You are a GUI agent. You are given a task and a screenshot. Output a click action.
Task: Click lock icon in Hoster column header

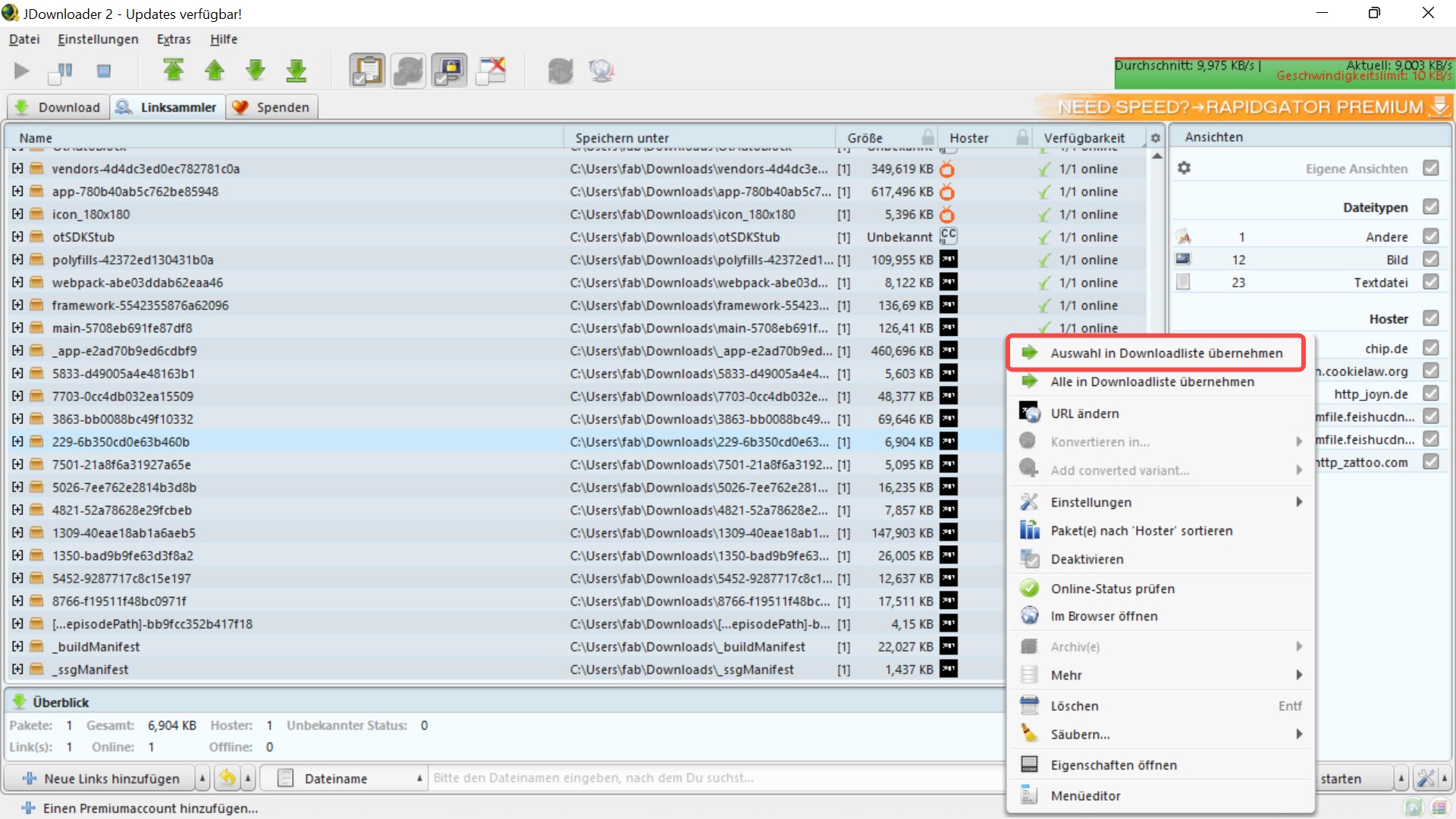[x=1022, y=137]
